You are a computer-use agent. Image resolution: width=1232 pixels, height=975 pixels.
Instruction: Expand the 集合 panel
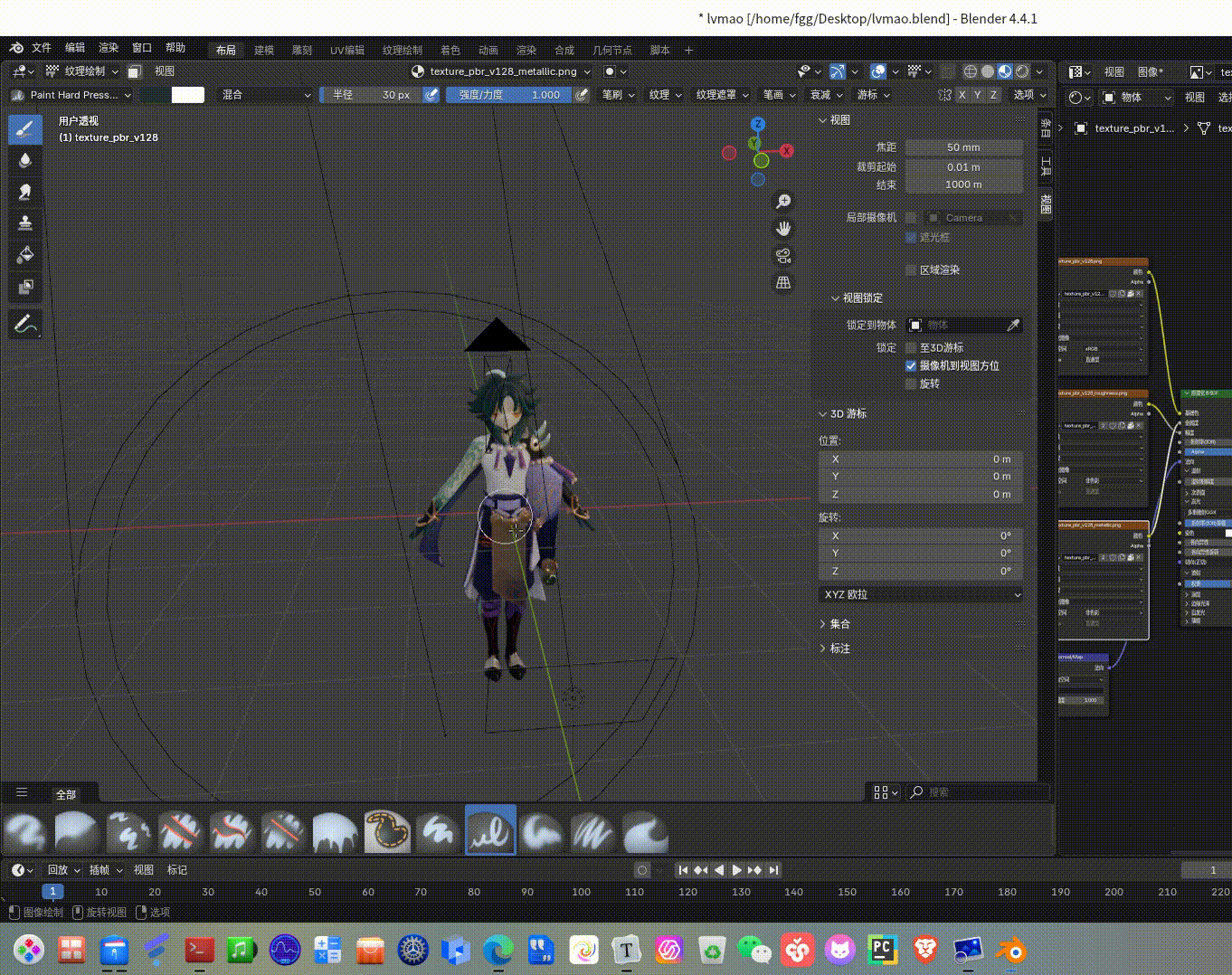(x=835, y=625)
